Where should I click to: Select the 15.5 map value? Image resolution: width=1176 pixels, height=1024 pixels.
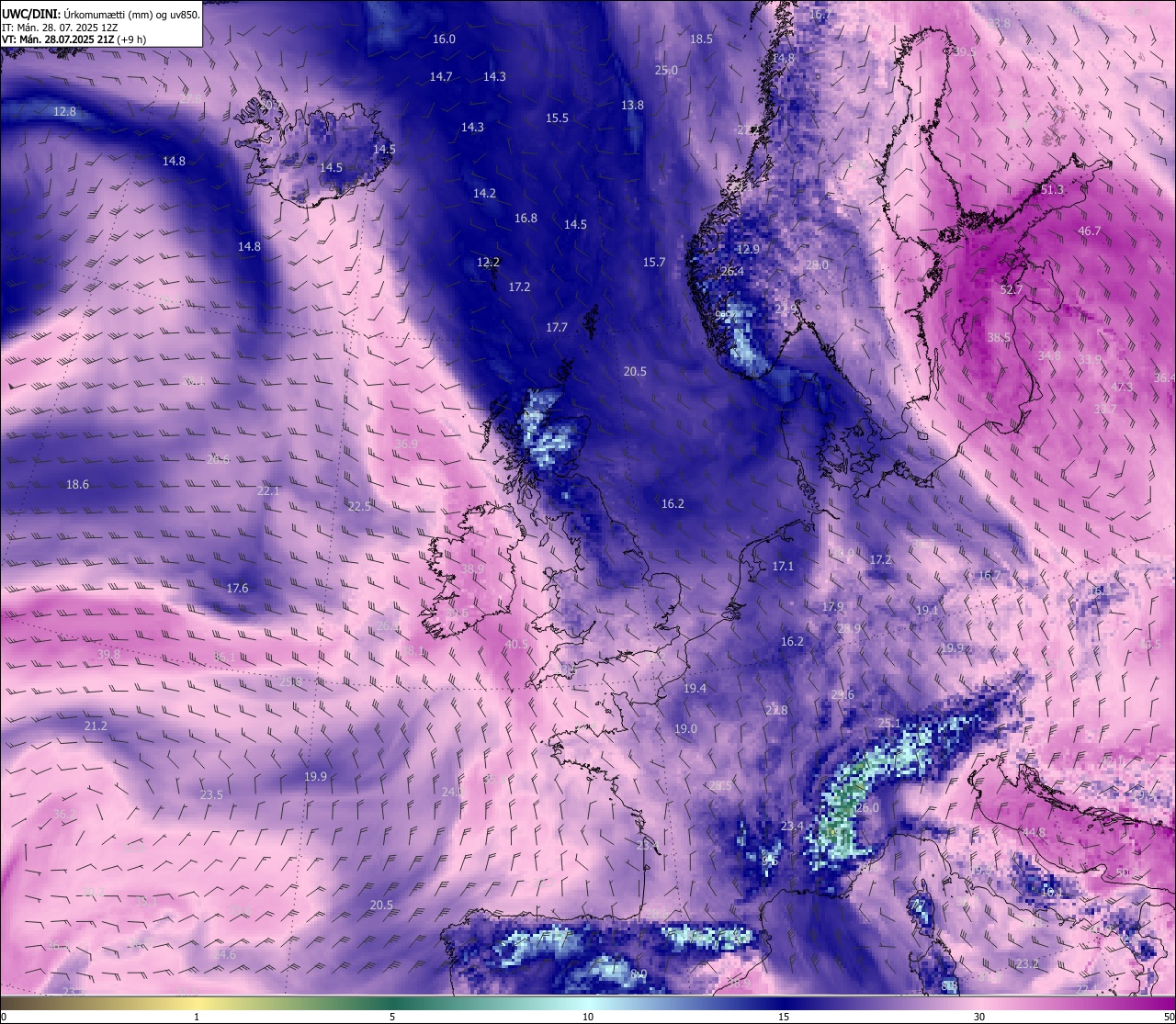[557, 118]
